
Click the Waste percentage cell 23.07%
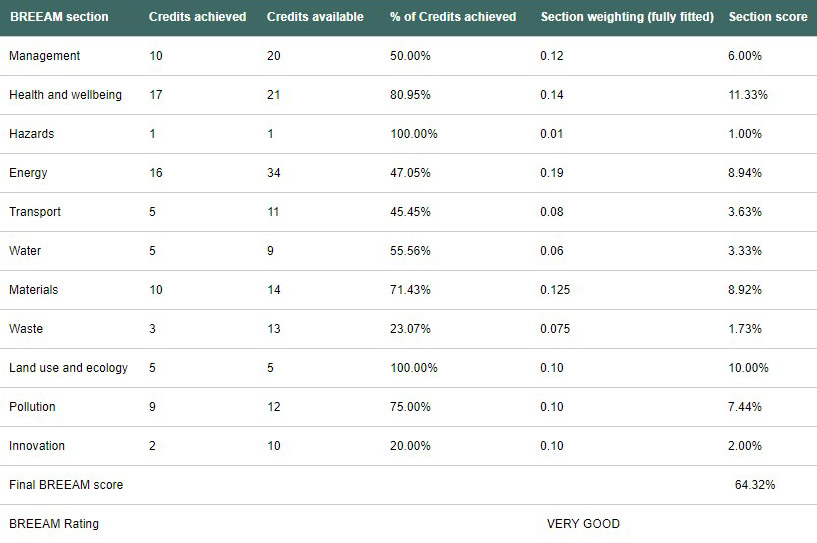click(x=410, y=329)
